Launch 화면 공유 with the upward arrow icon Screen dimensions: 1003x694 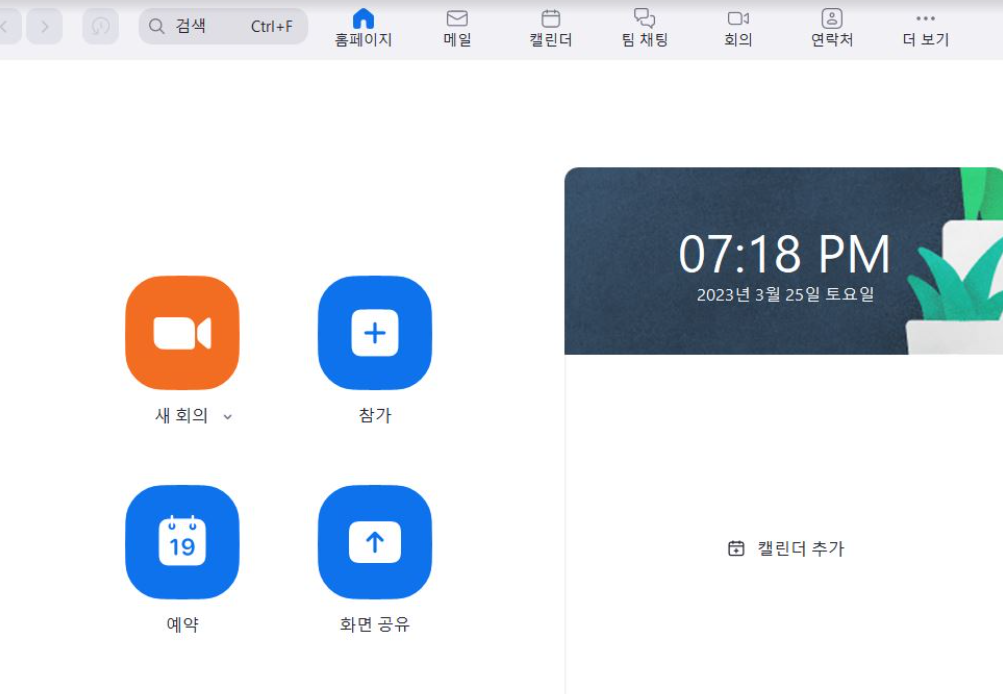375,542
